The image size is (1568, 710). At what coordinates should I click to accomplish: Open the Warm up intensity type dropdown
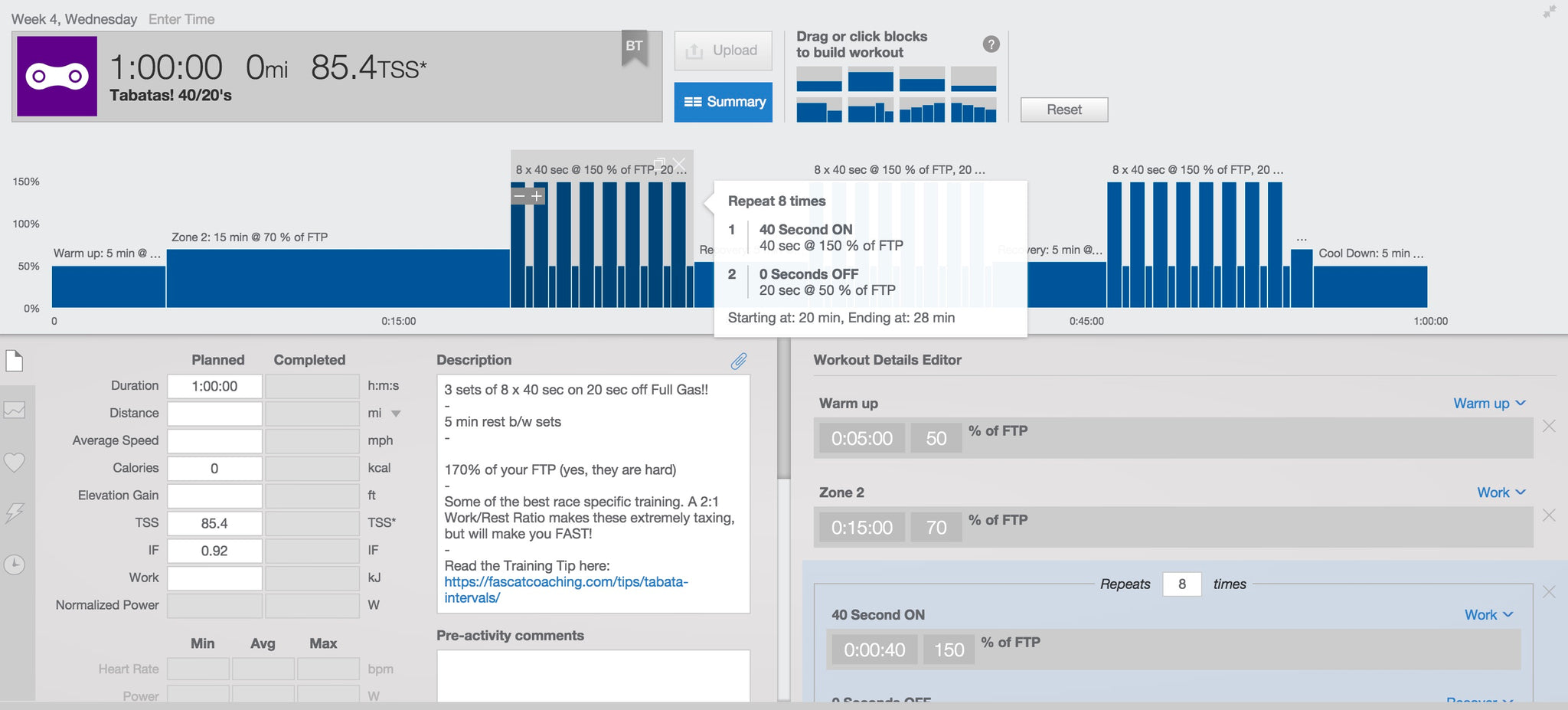1489,404
